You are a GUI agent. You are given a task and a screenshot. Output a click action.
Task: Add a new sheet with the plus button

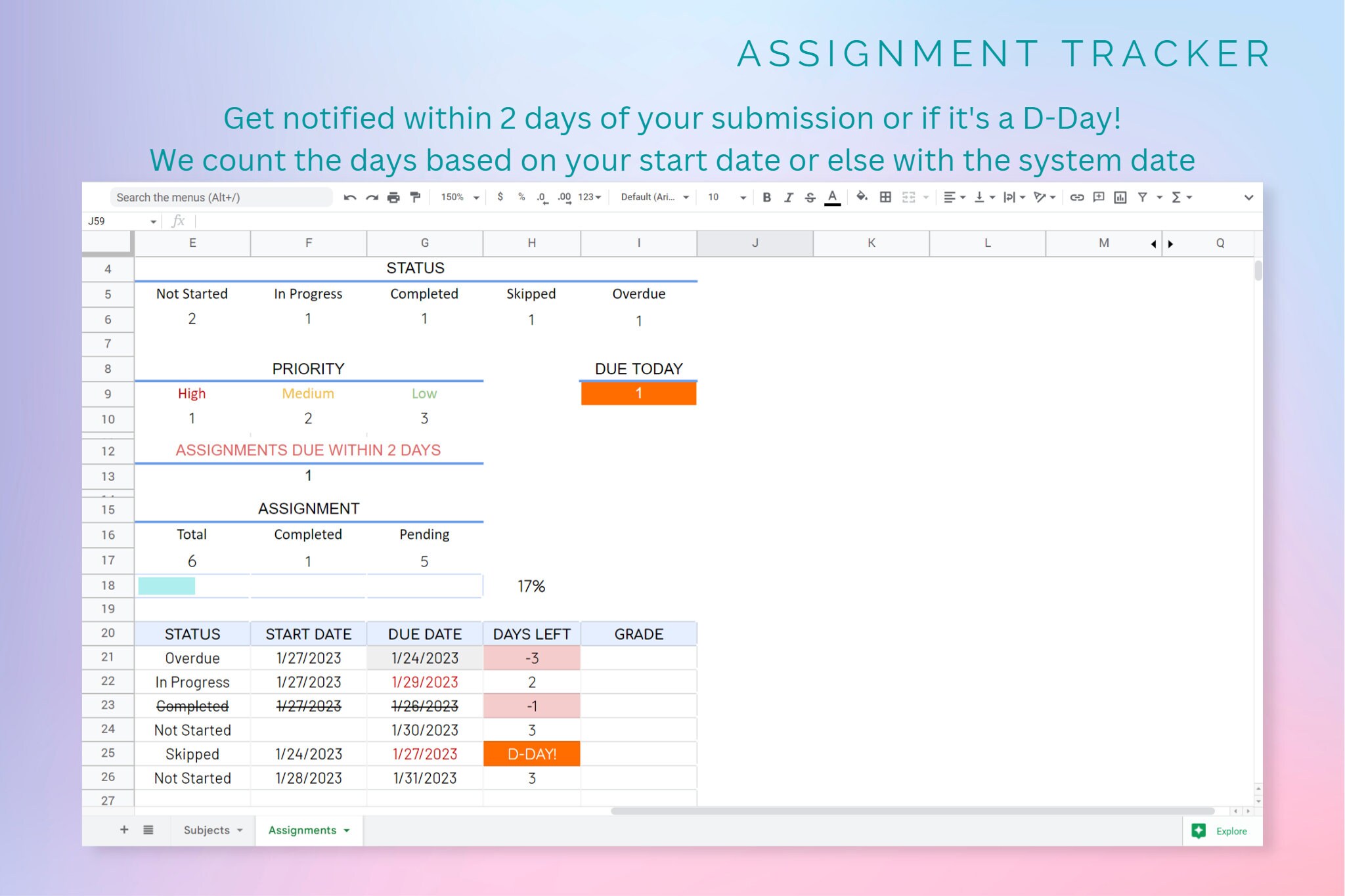124,830
